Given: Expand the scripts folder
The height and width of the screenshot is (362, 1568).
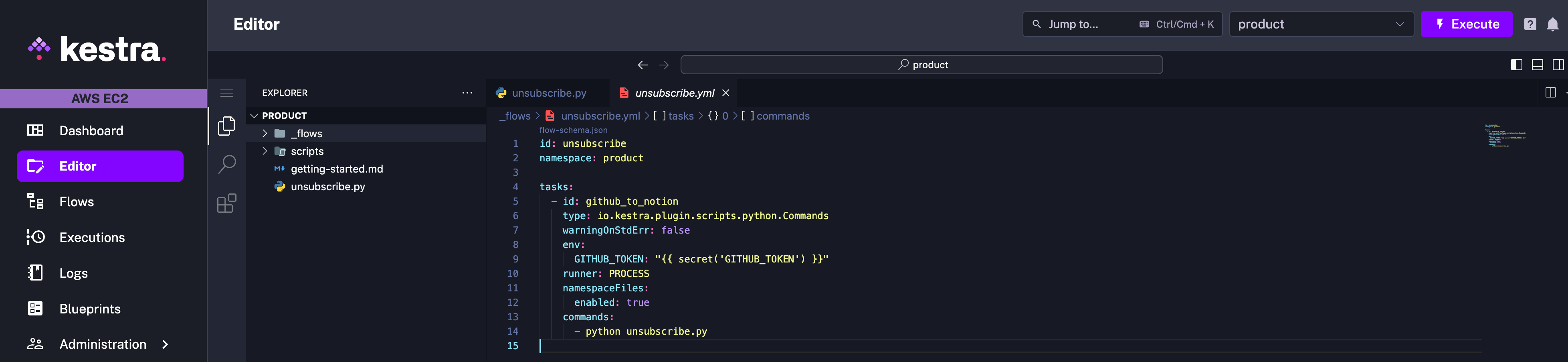Looking at the screenshot, I should (x=265, y=151).
